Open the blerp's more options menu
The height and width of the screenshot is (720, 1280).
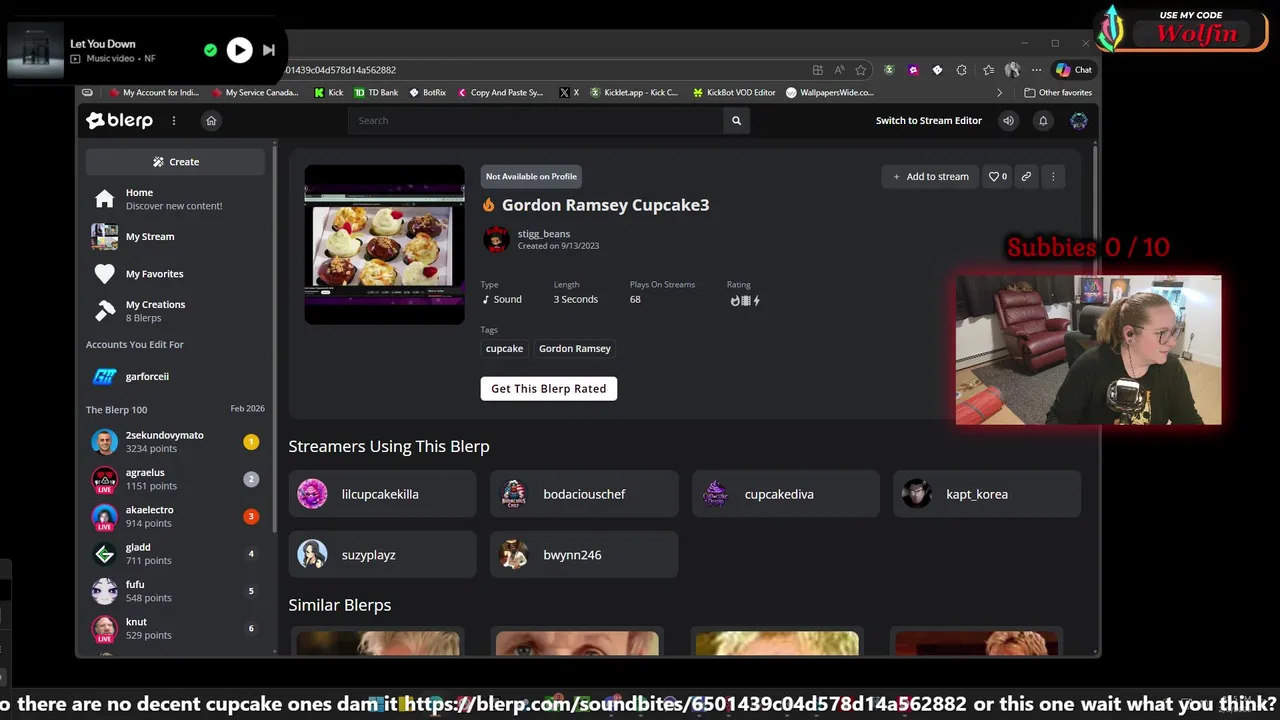click(1053, 177)
